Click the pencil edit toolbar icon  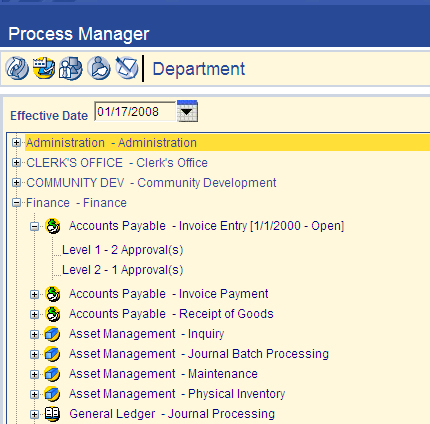(x=127, y=68)
